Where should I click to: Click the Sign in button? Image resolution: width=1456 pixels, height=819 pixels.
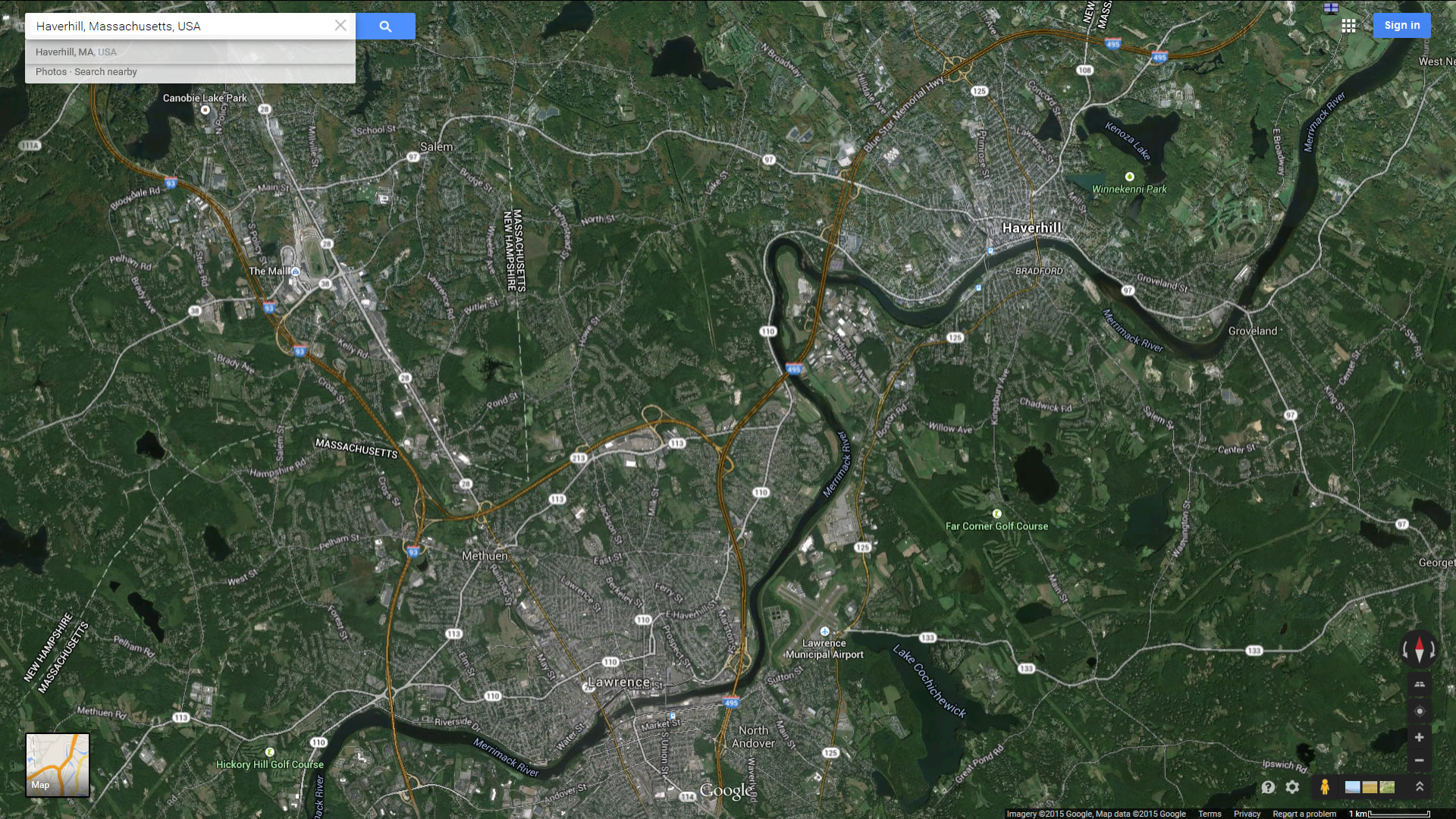(x=1402, y=25)
